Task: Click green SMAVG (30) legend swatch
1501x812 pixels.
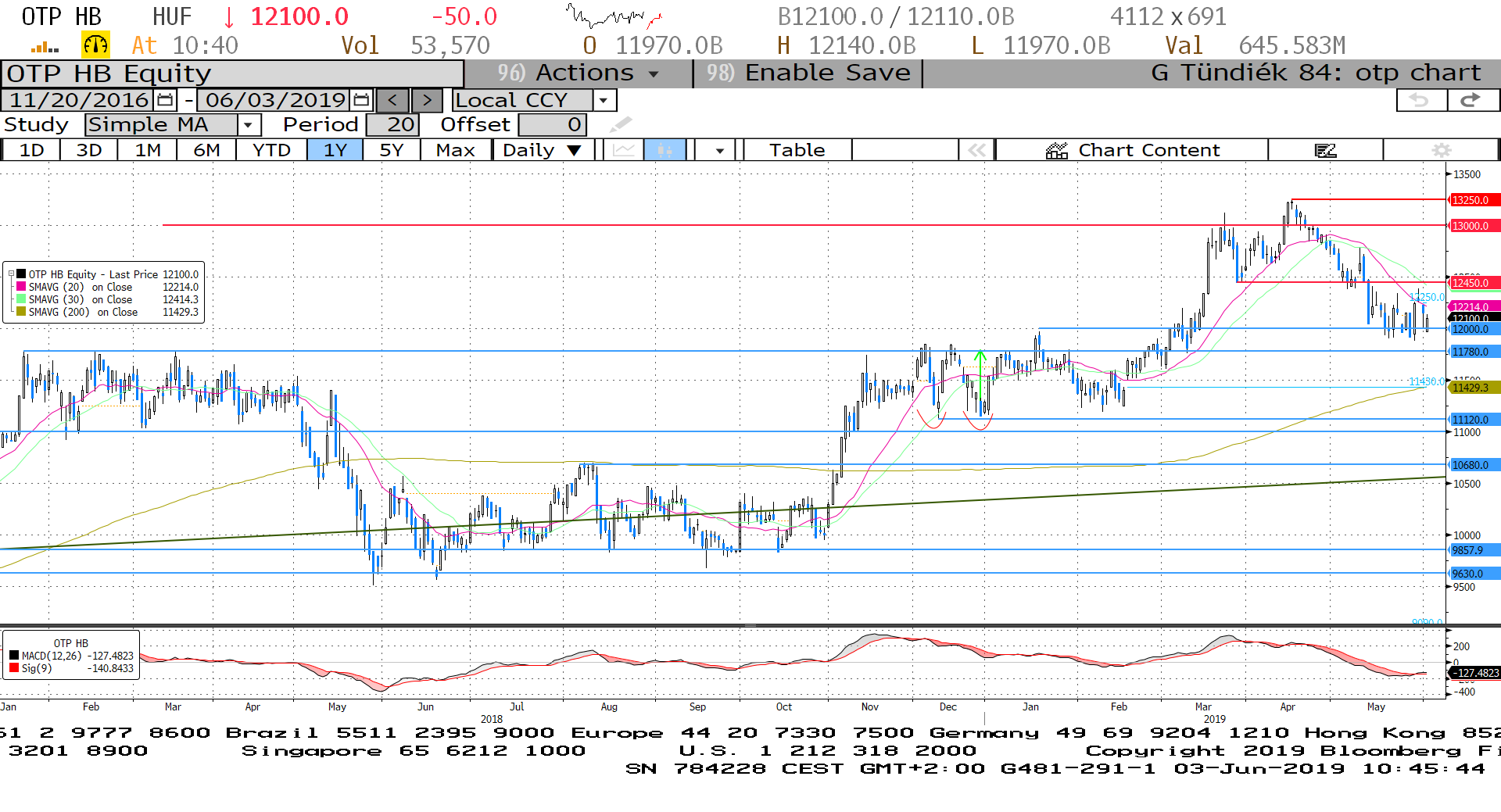Action: pos(22,299)
